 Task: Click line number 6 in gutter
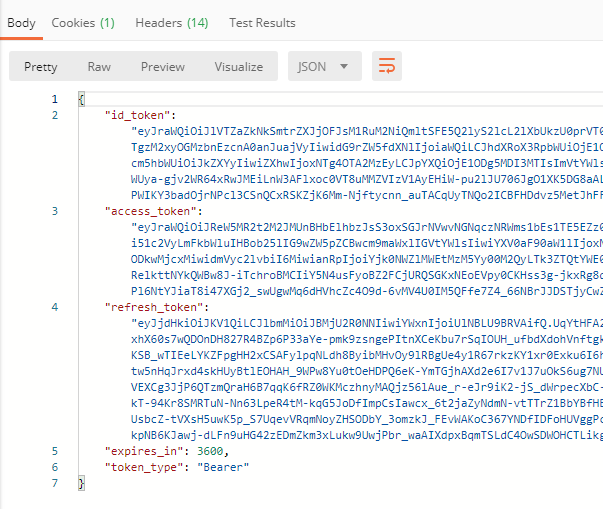(55, 467)
